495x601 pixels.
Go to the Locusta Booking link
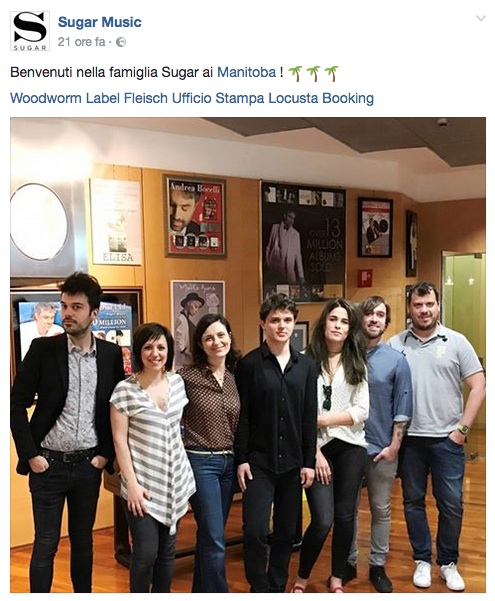[x=321, y=98]
